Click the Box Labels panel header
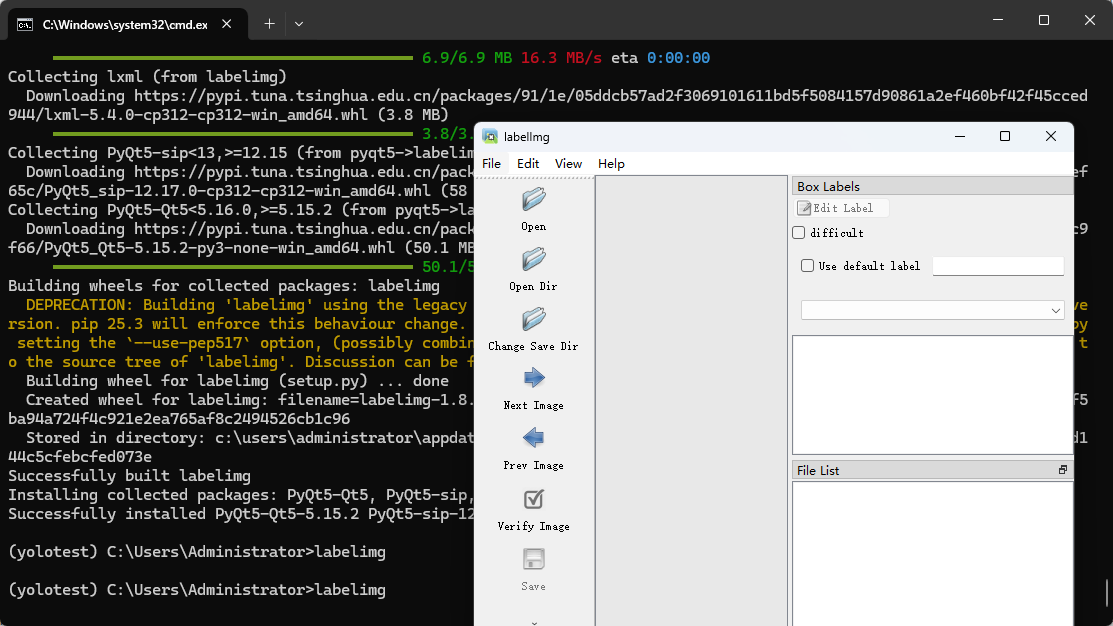The width and height of the screenshot is (1113, 626). (x=932, y=186)
